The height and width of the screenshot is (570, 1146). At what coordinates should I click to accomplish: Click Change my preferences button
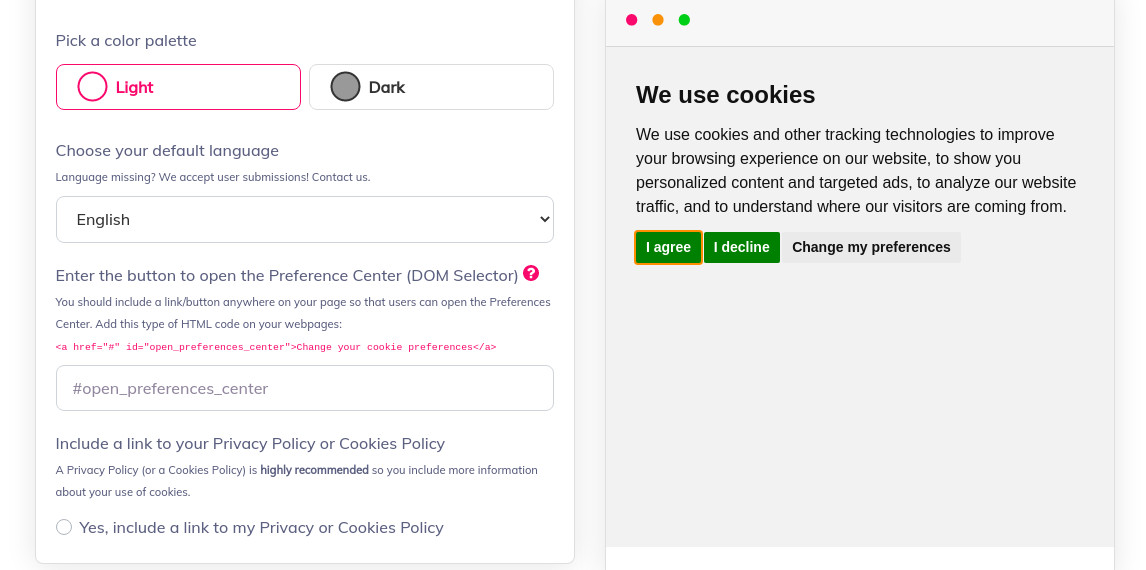point(871,247)
